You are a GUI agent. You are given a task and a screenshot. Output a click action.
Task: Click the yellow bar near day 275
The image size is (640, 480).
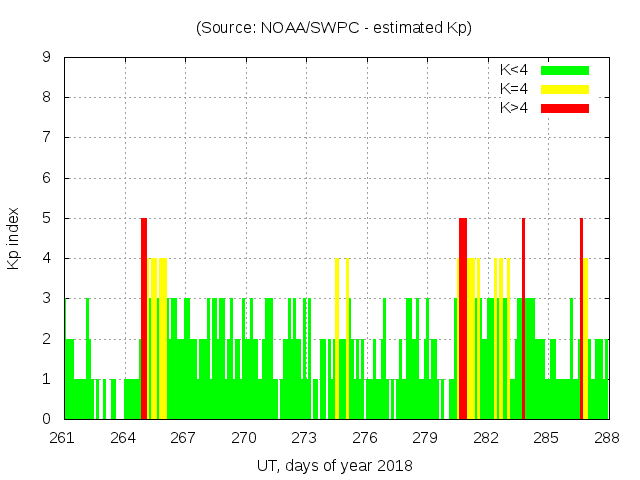(338, 338)
